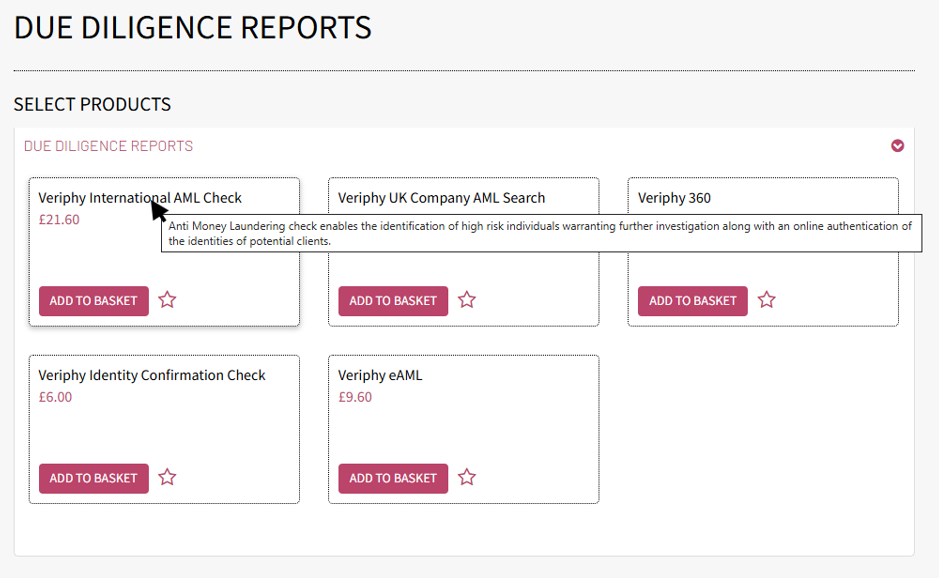Image resolution: width=939 pixels, height=578 pixels.
Task: Click the £21.60 price label
Action: coord(57,219)
